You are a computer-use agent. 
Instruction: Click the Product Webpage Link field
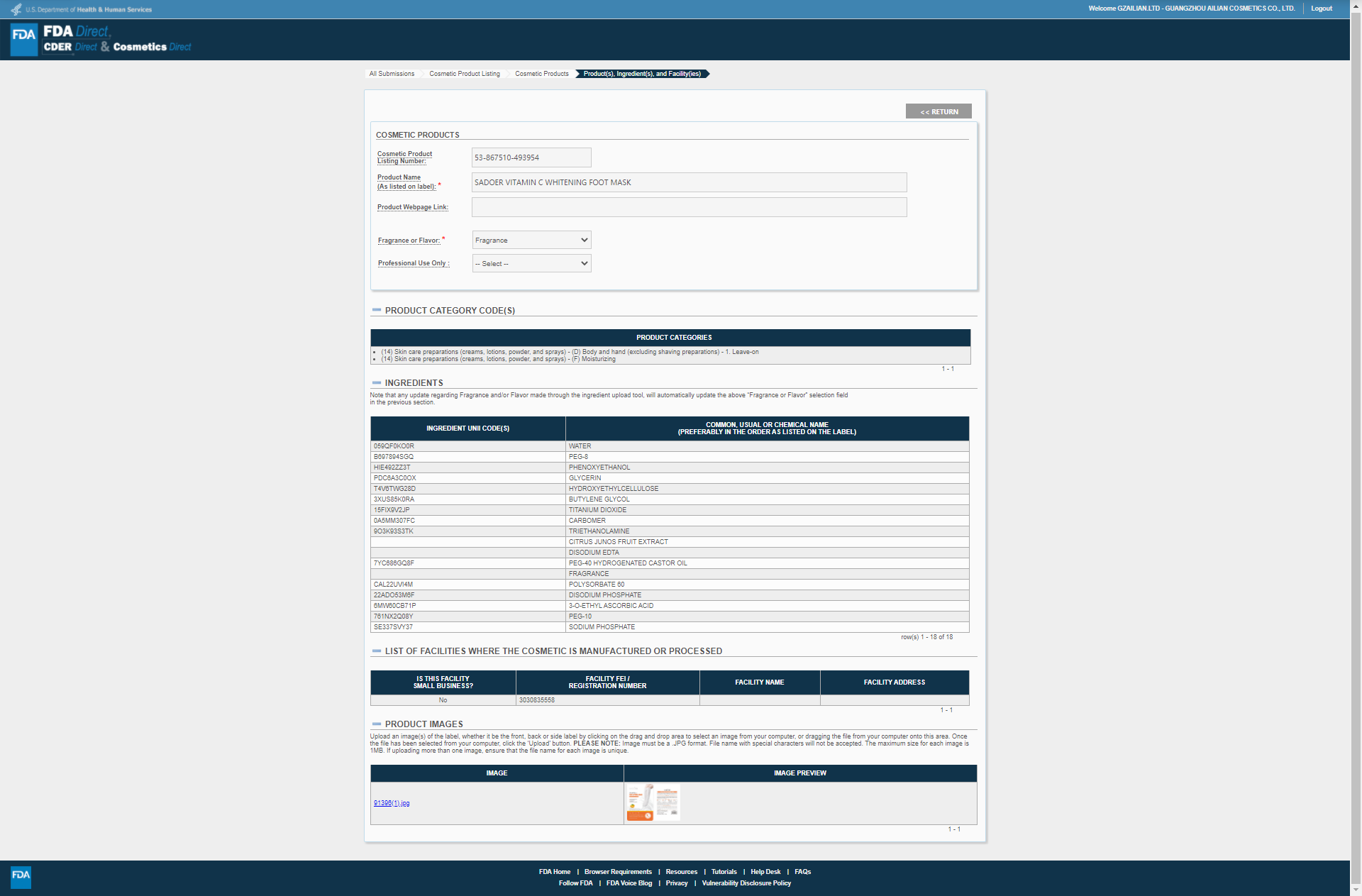click(x=689, y=207)
